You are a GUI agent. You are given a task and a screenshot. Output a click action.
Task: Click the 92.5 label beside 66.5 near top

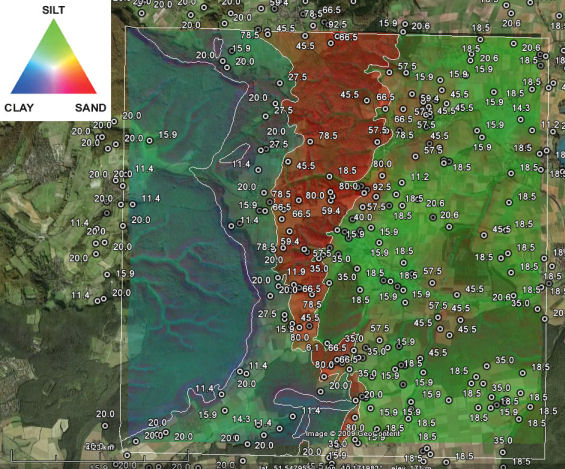338,24
